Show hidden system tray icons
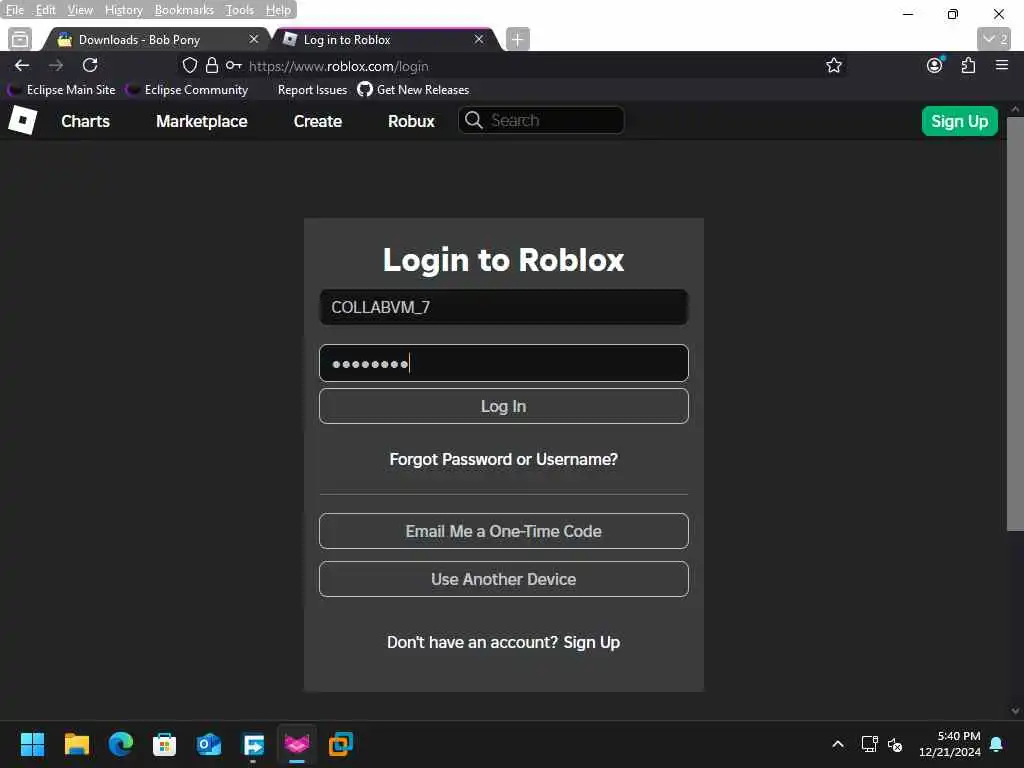The width and height of the screenshot is (1024, 768). click(838, 744)
